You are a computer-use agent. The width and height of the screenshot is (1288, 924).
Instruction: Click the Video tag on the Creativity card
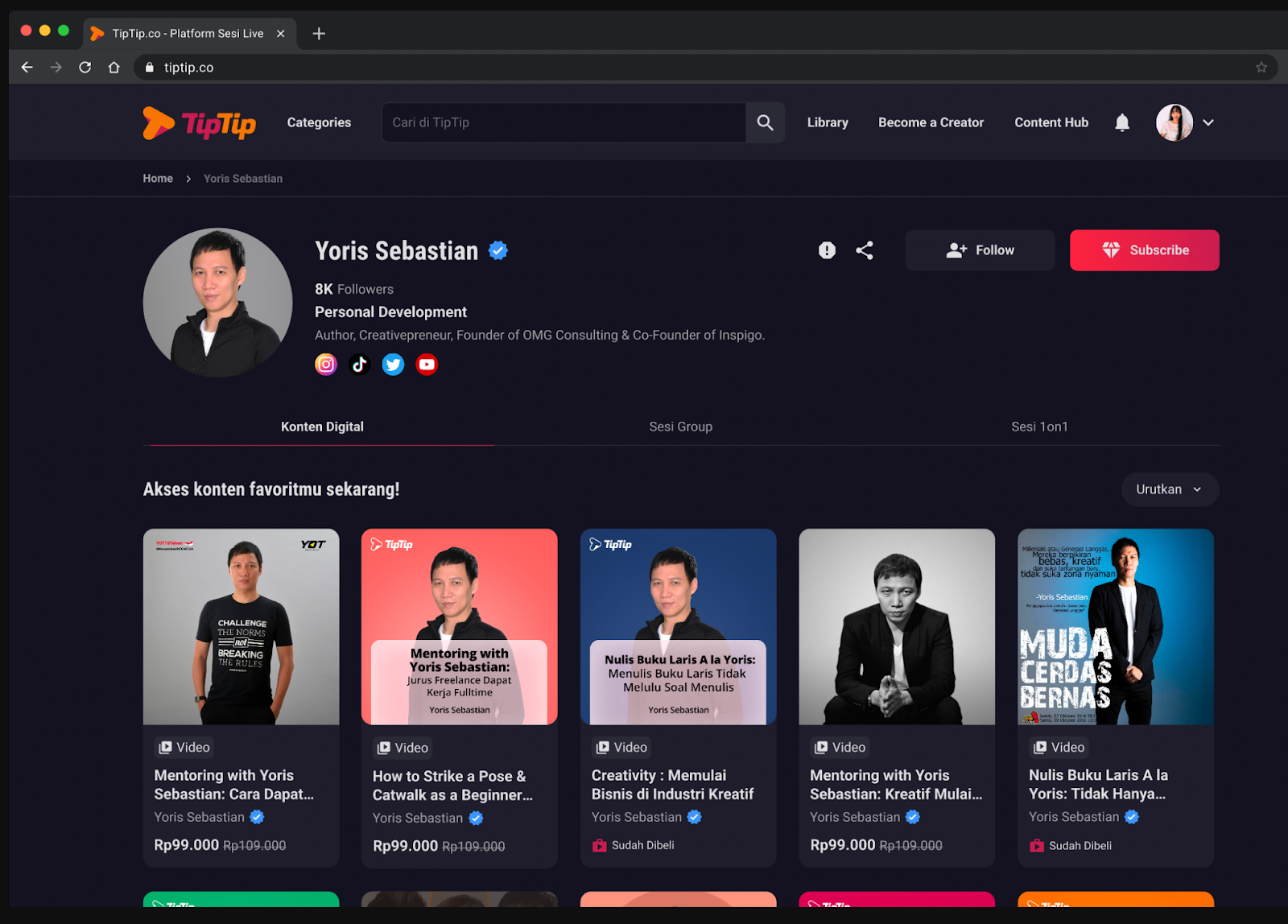click(621, 748)
